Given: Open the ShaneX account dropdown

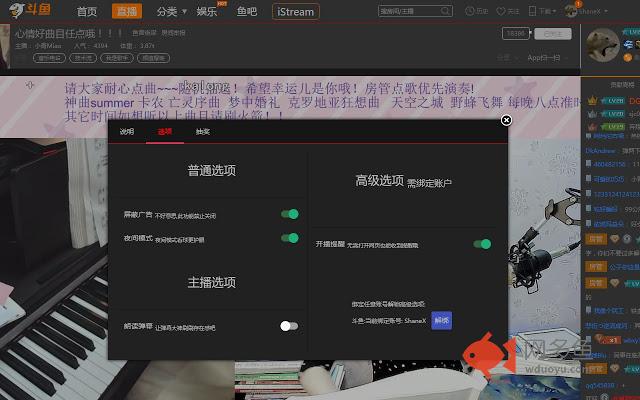Looking at the screenshot, I should click(592, 11).
